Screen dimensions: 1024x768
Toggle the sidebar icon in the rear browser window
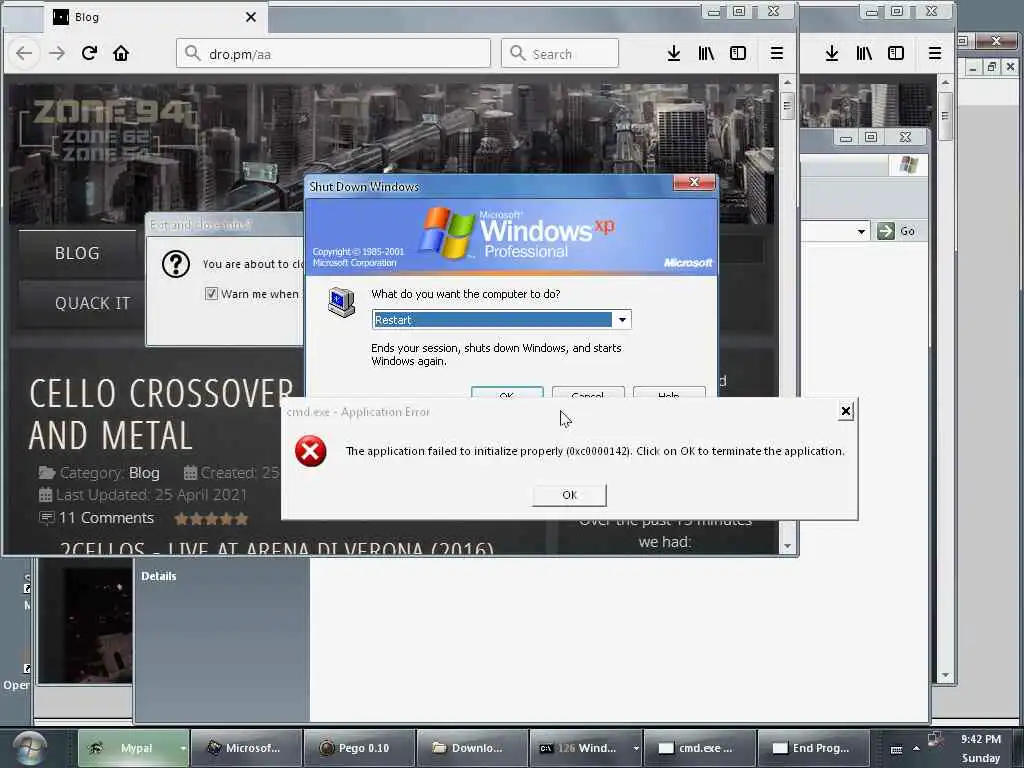point(896,54)
